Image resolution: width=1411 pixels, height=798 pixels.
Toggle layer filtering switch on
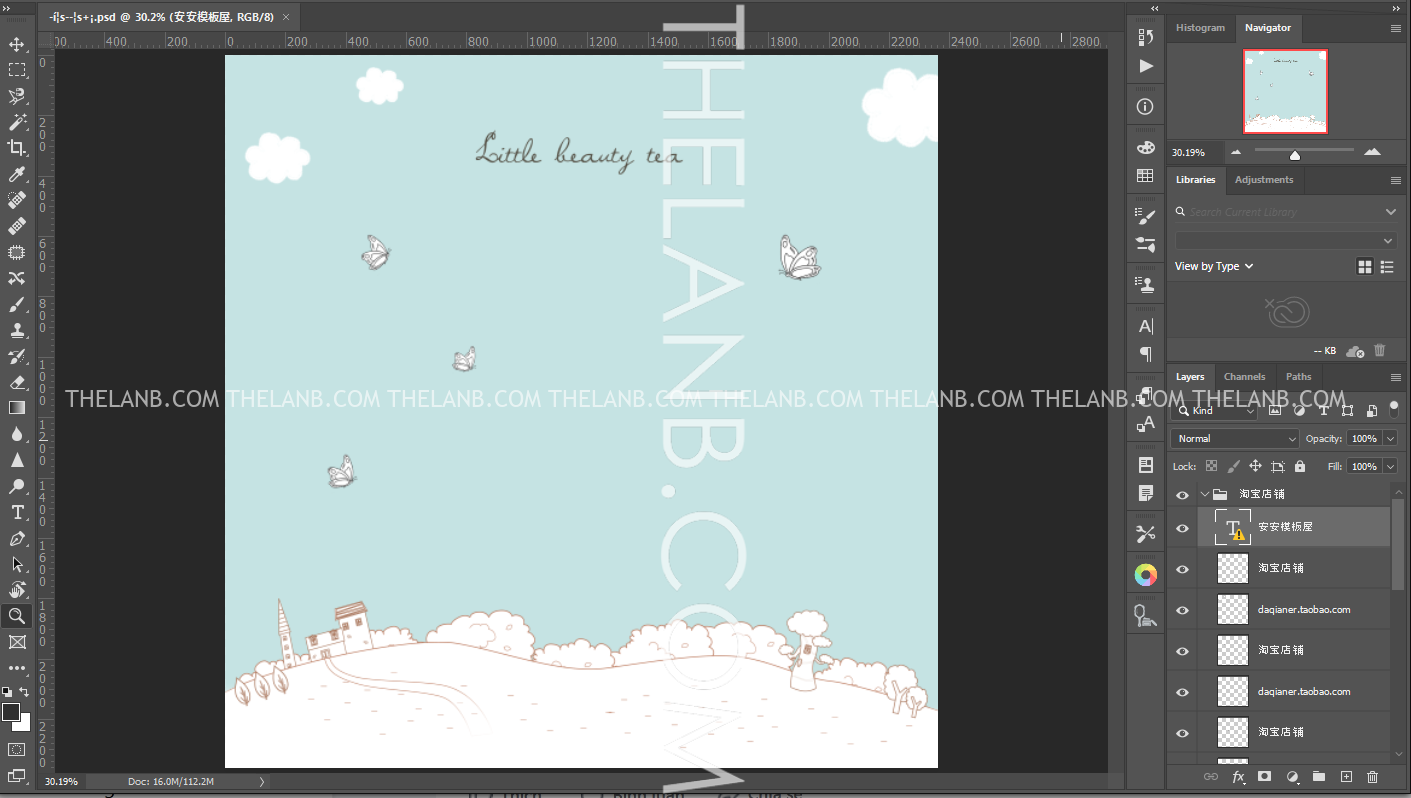[1394, 409]
